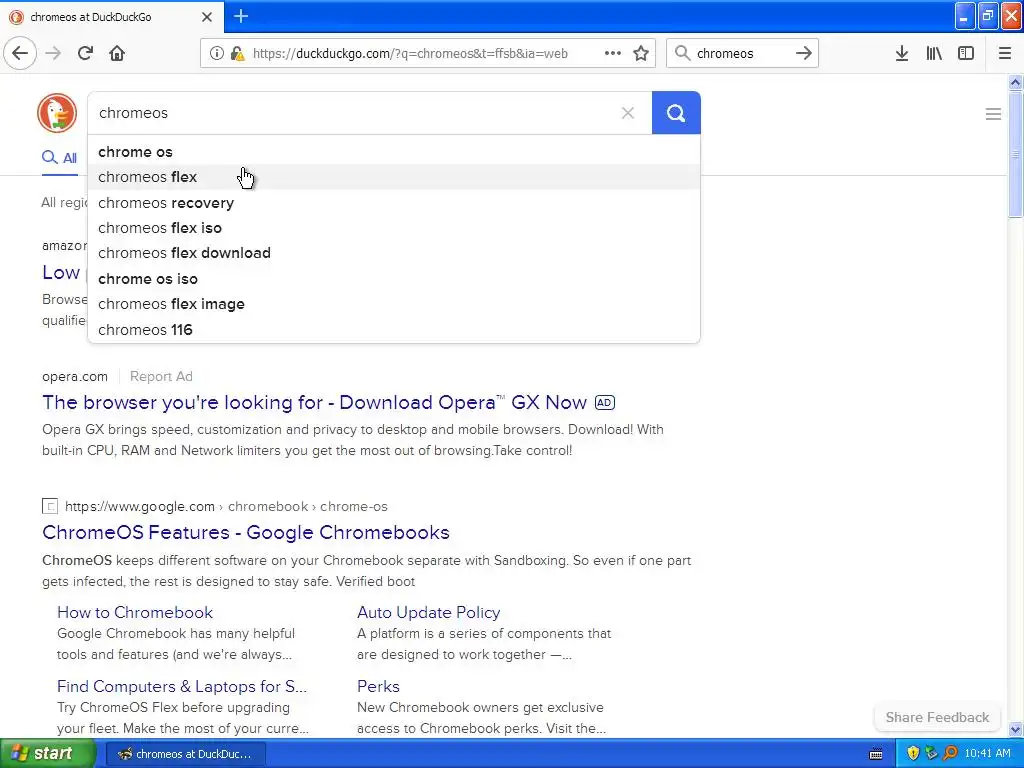Go back to the previous page
This screenshot has width=1024, height=768.
coord(20,53)
